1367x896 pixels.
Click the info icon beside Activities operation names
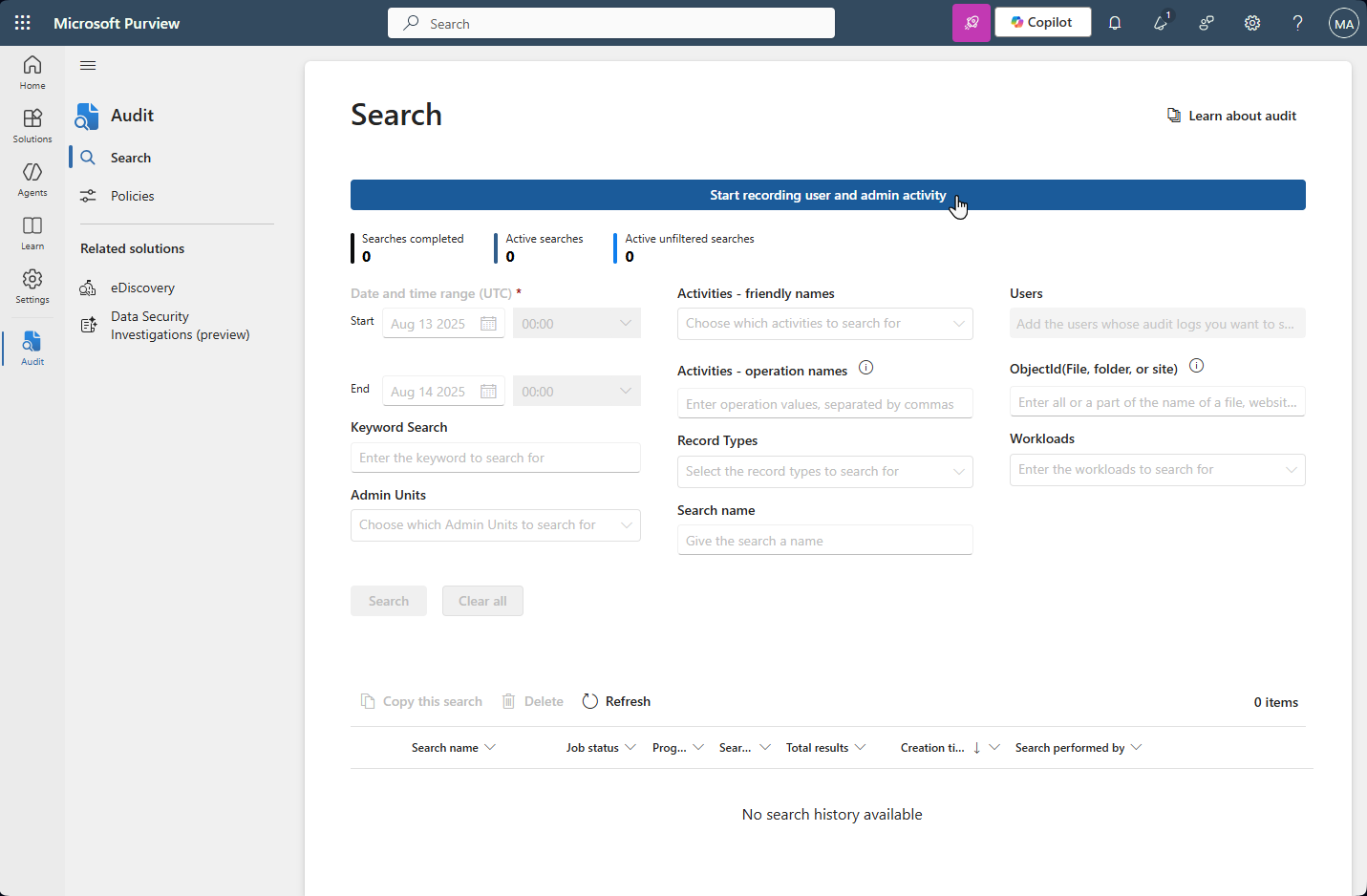(x=866, y=367)
